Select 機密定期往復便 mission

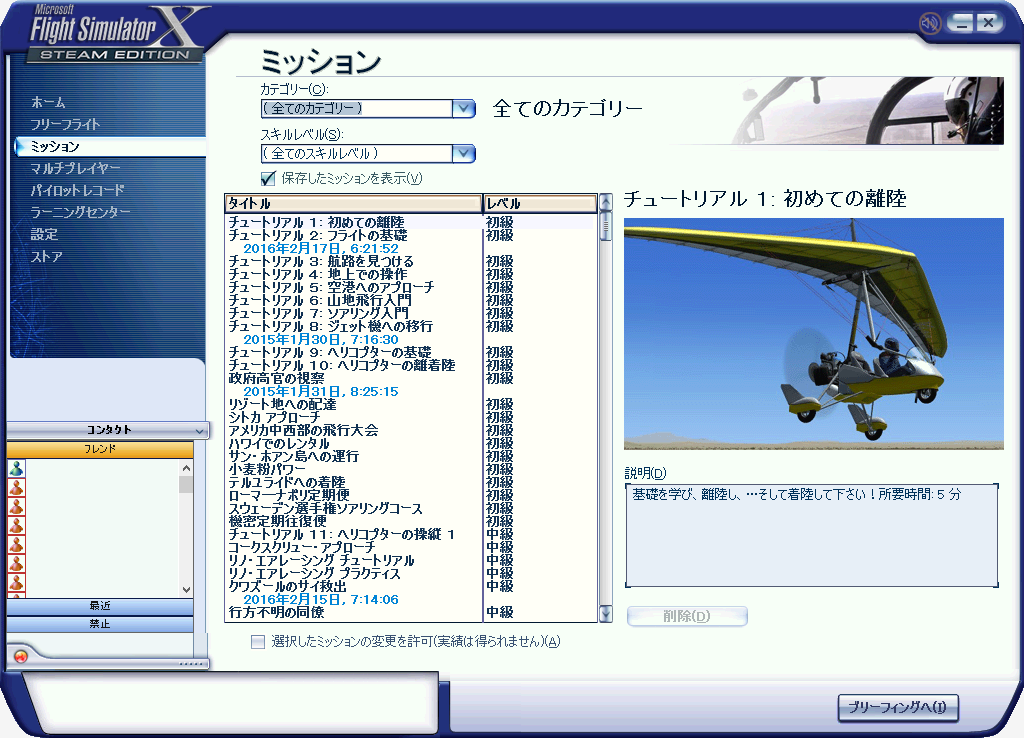[278, 521]
